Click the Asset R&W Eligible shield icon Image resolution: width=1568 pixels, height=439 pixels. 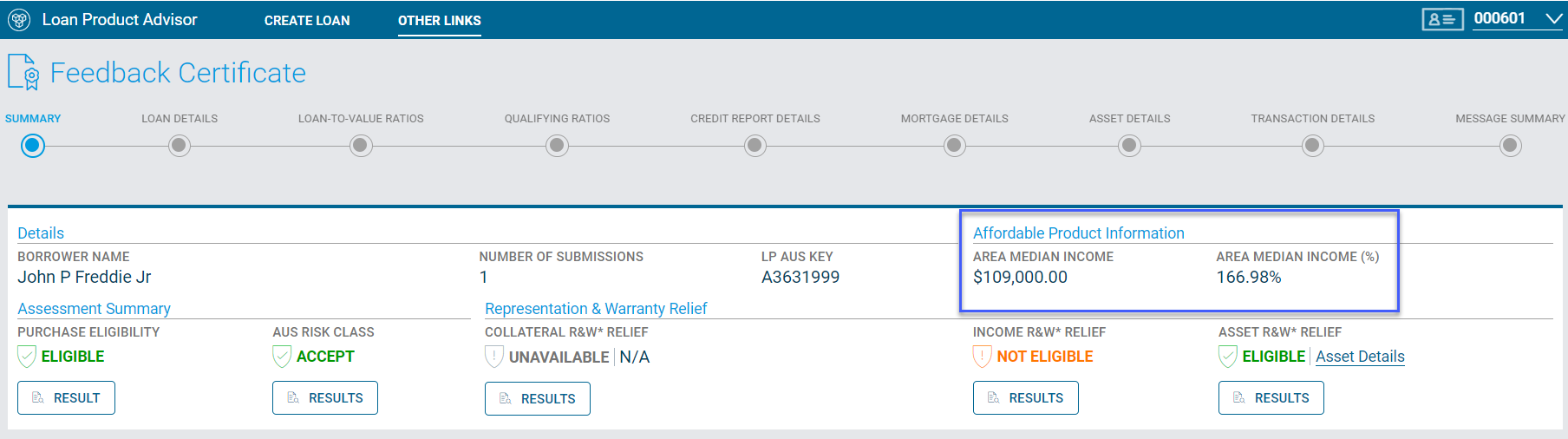1228,357
